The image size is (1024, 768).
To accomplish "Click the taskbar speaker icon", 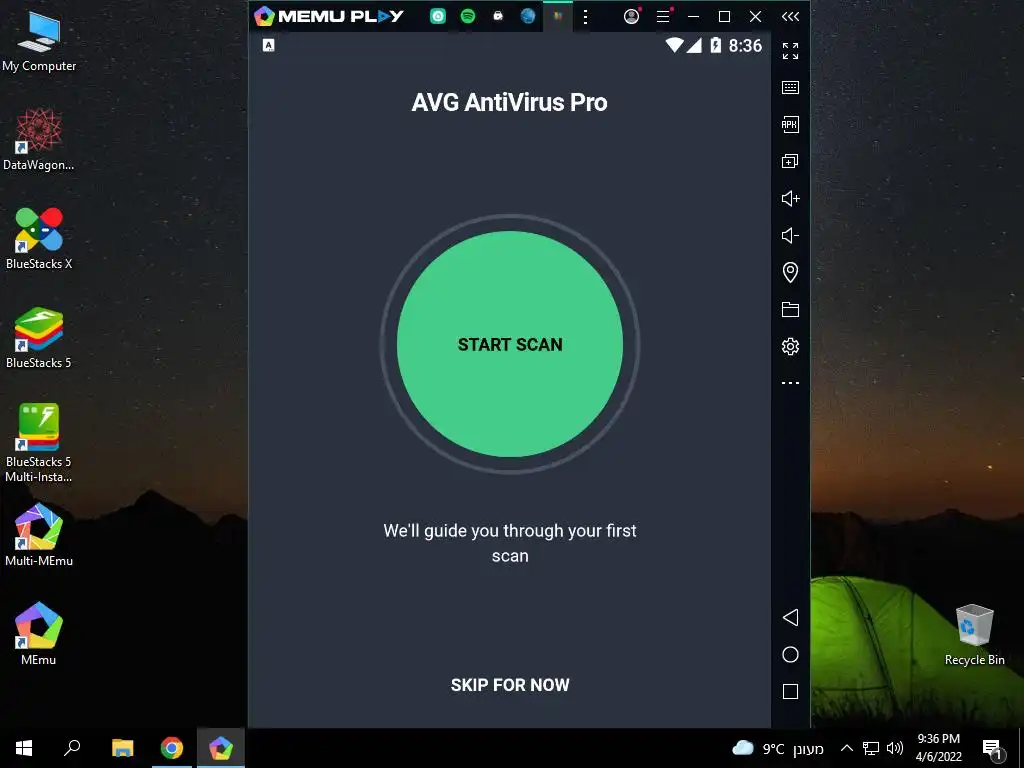I will (895, 748).
